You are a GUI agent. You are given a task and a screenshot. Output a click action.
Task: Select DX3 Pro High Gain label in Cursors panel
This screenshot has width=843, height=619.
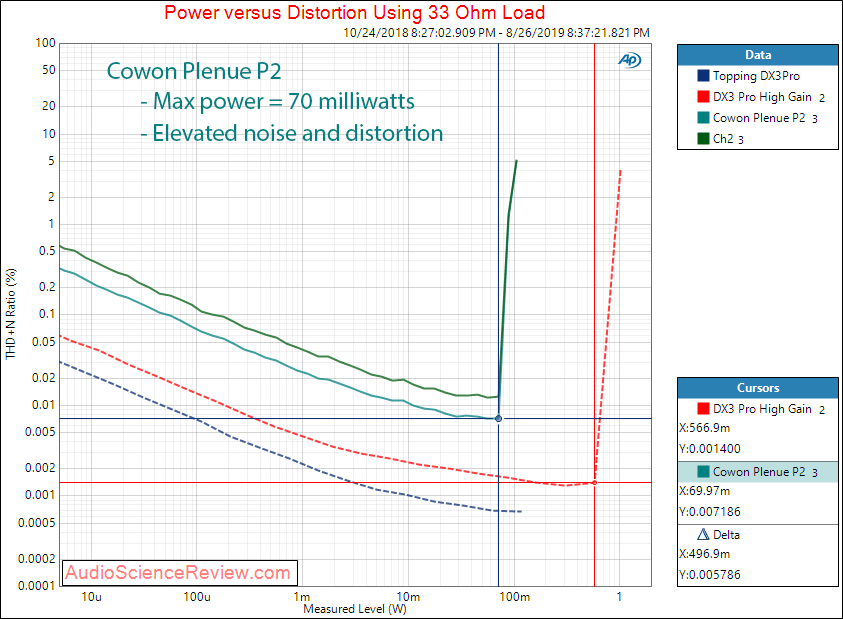click(762, 409)
